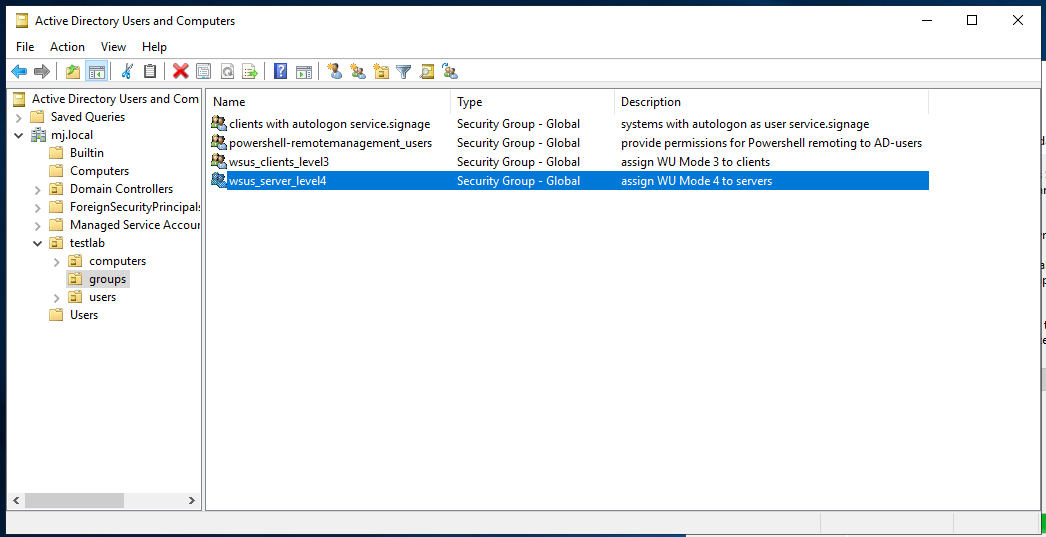This screenshot has width=1046, height=537.
Task: Toggle Show/Hide Action Pane icon
Action: [x=304, y=71]
